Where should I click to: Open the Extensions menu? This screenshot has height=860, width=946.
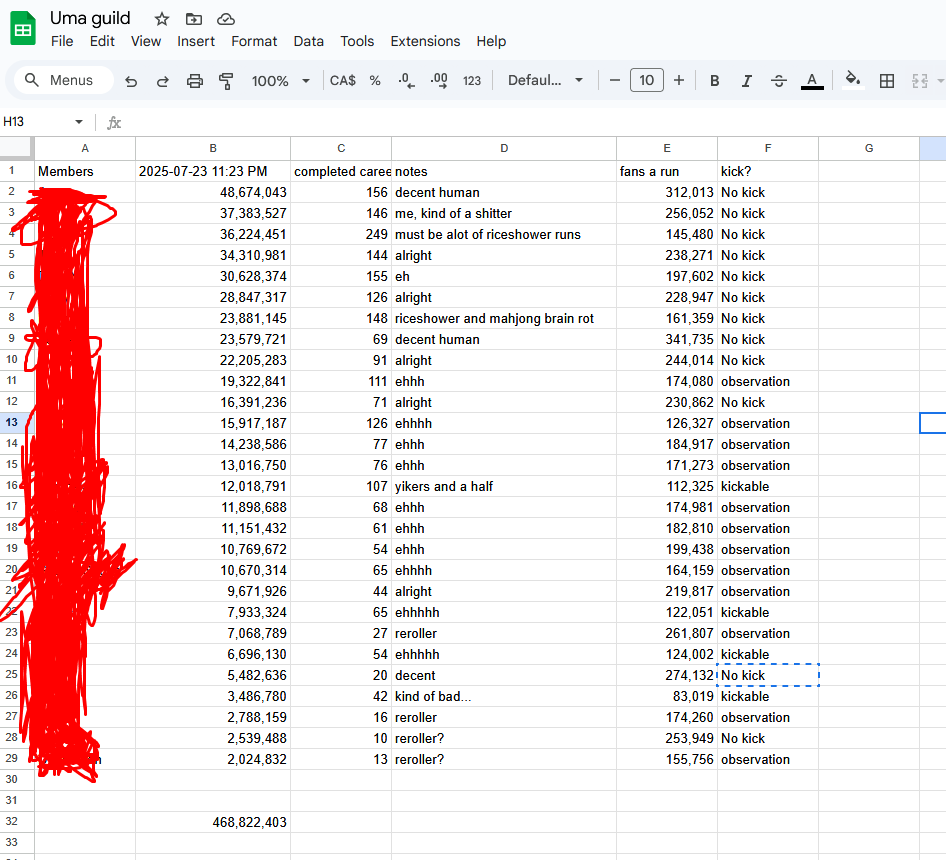[425, 41]
